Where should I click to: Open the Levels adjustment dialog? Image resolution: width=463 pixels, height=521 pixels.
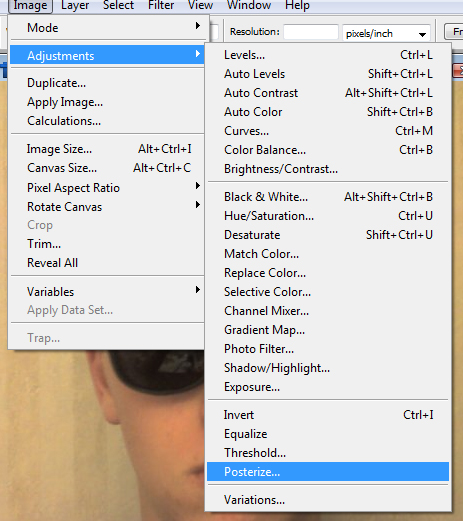pyautogui.click(x=328, y=55)
